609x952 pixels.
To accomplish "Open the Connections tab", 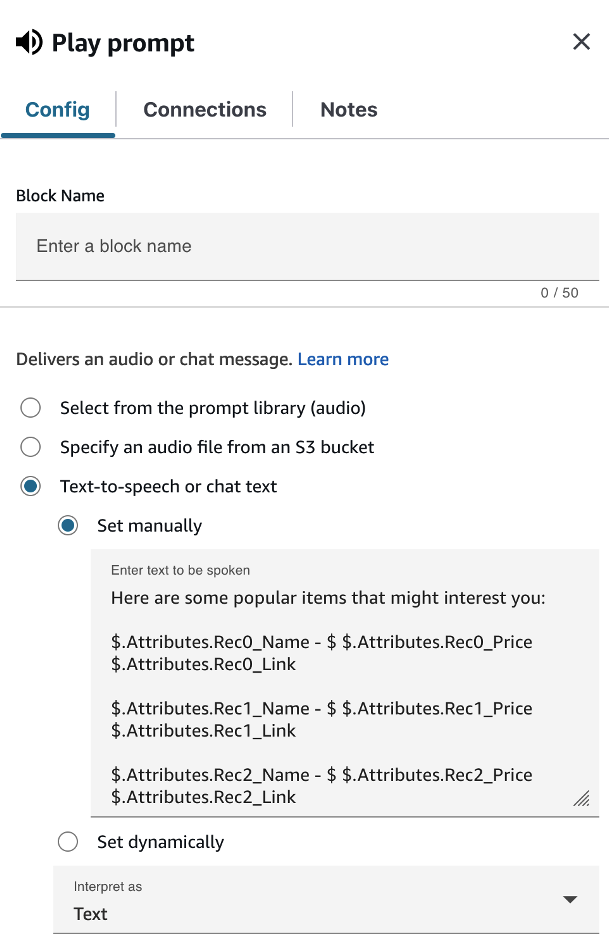I will click(205, 110).
